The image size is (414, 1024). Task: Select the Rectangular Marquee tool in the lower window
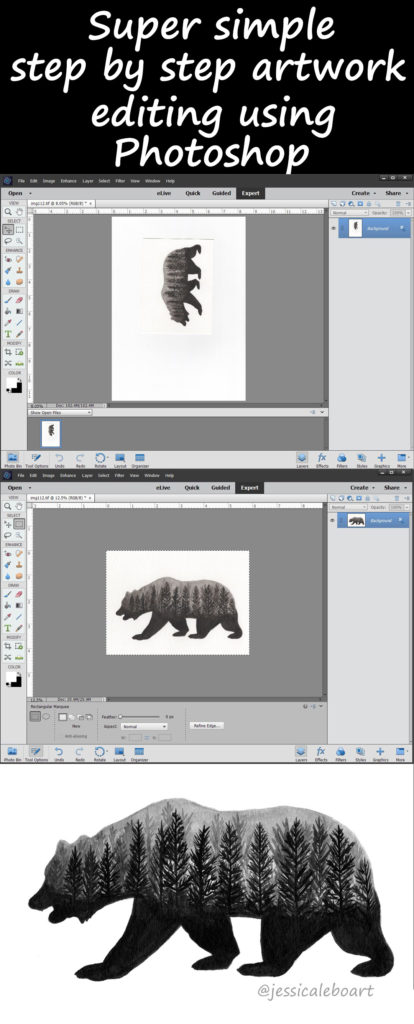tap(19, 524)
